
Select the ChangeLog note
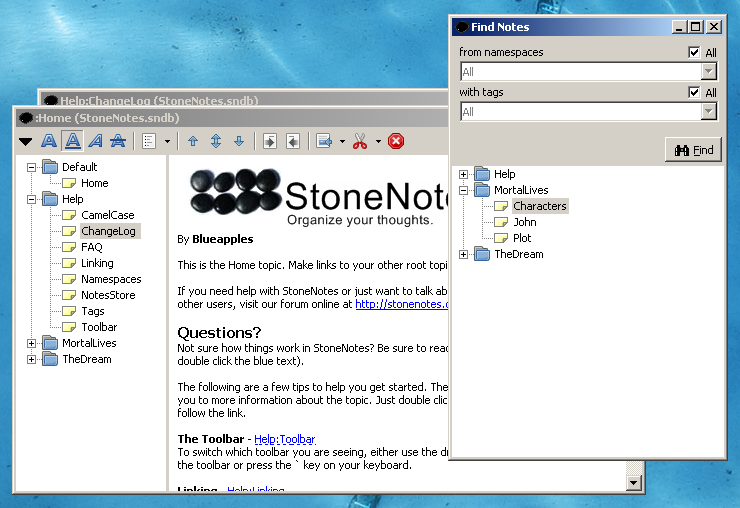coord(109,231)
